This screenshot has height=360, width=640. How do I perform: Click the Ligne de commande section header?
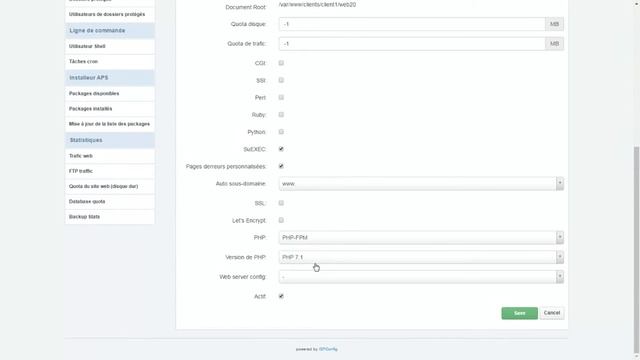tap(110, 31)
